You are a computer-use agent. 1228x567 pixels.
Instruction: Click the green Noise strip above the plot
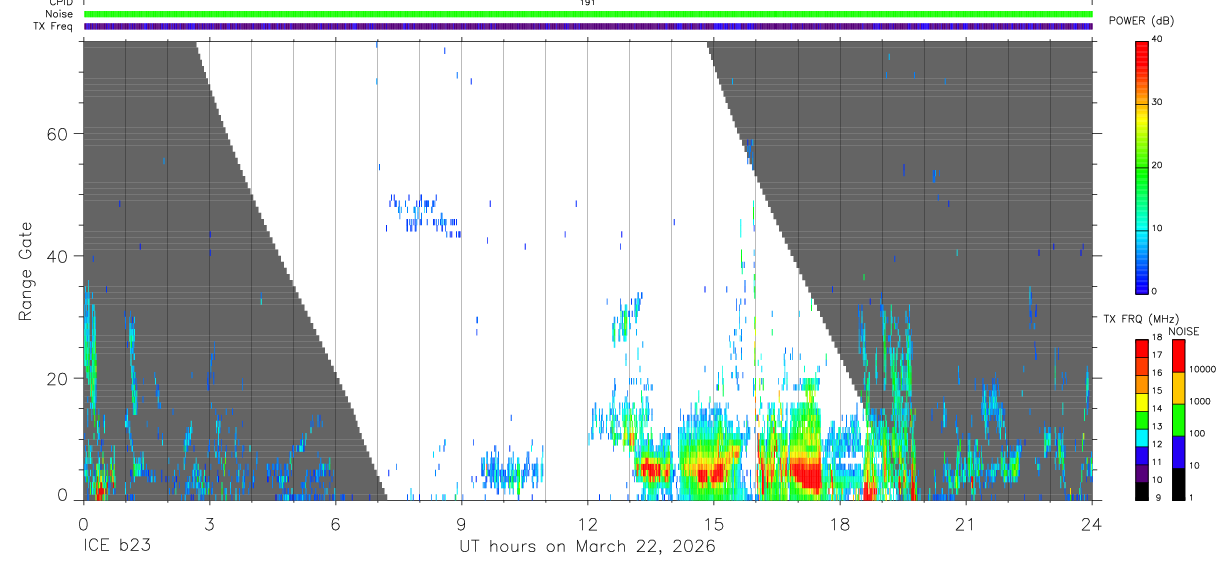point(588,14)
